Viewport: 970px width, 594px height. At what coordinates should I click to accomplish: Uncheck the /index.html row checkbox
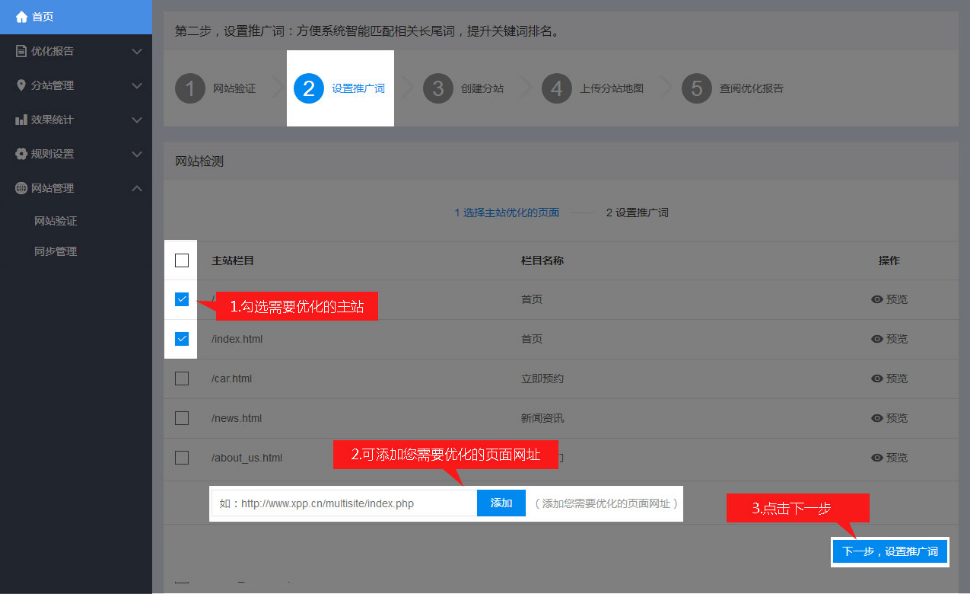(181, 338)
